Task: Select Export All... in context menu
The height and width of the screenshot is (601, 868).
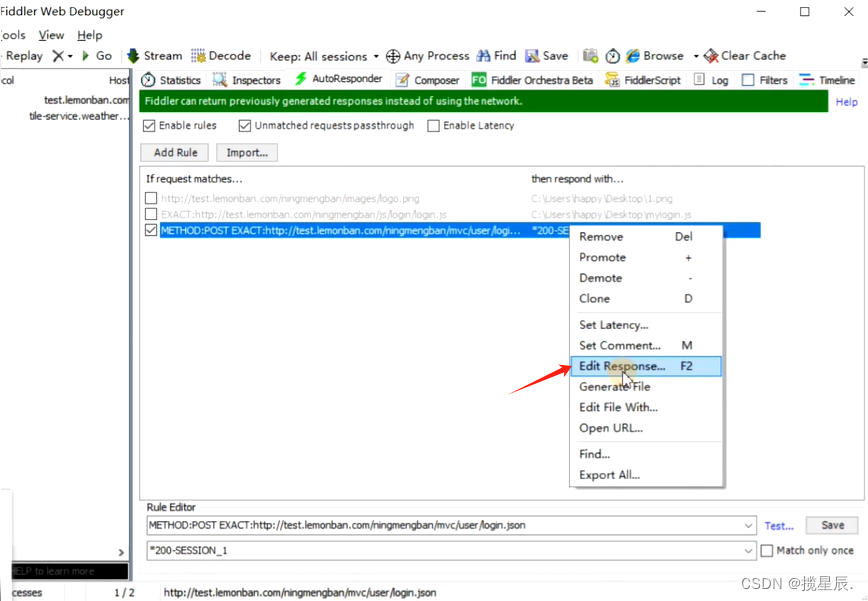Action: 646,475
